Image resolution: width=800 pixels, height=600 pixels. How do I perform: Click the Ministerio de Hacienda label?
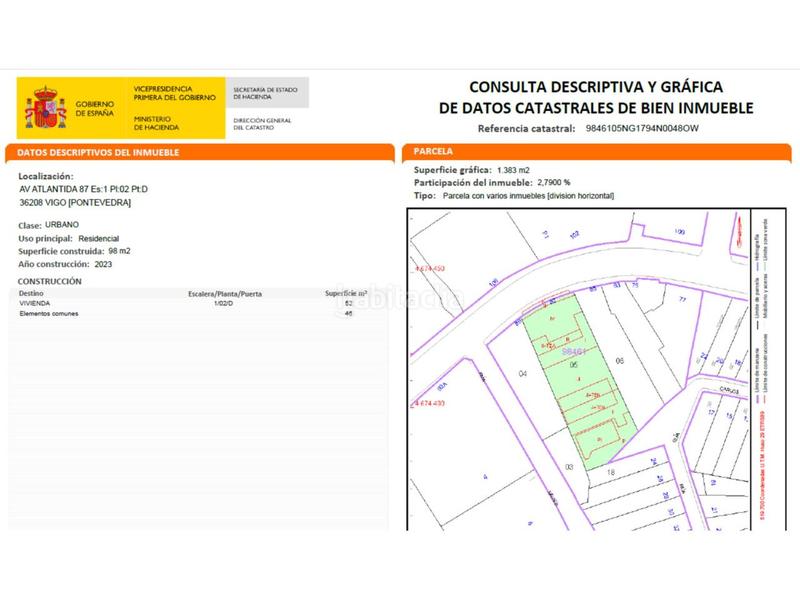(x=156, y=123)
